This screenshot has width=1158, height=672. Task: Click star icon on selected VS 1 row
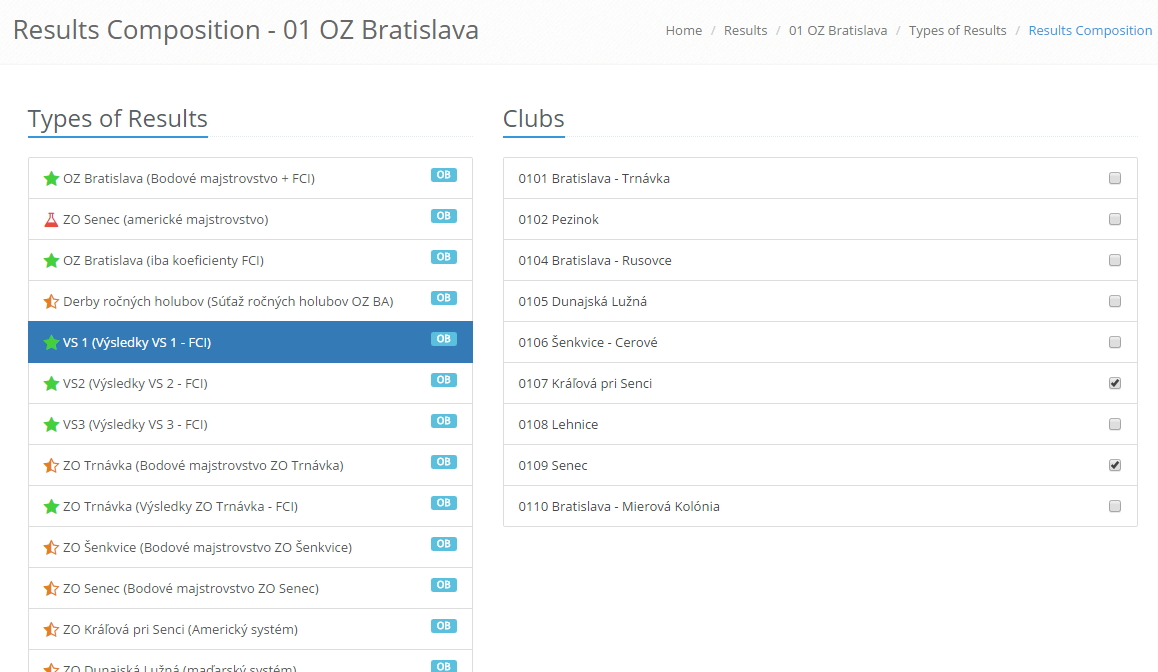51,343
